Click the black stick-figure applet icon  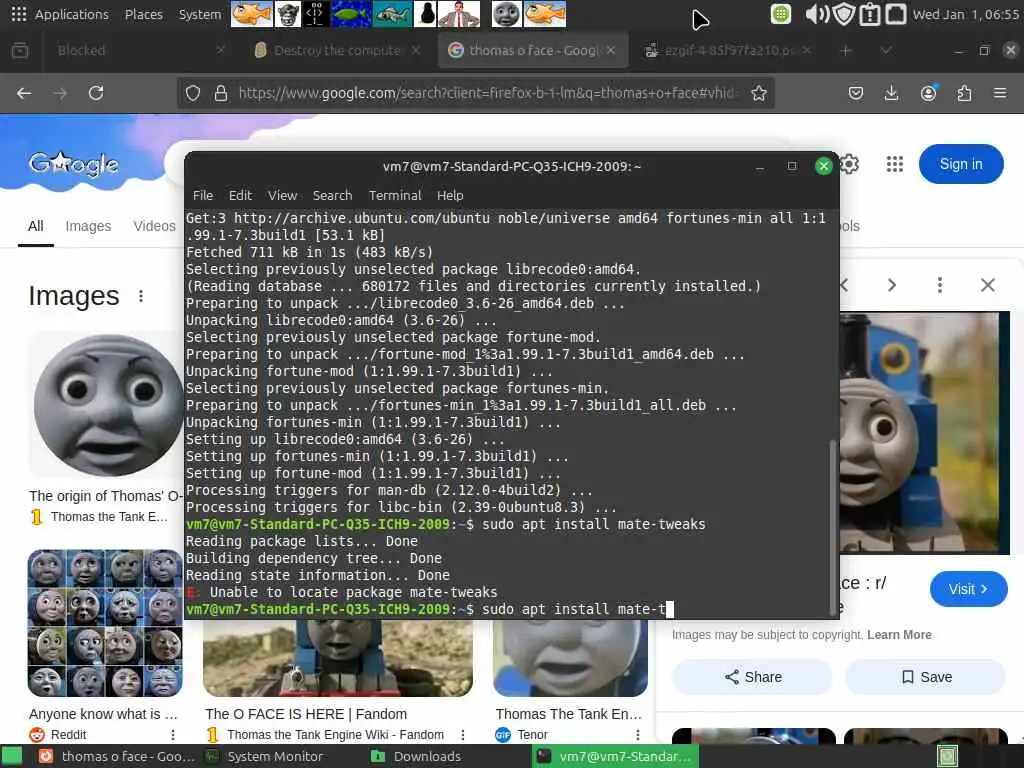tap(315, 14)
